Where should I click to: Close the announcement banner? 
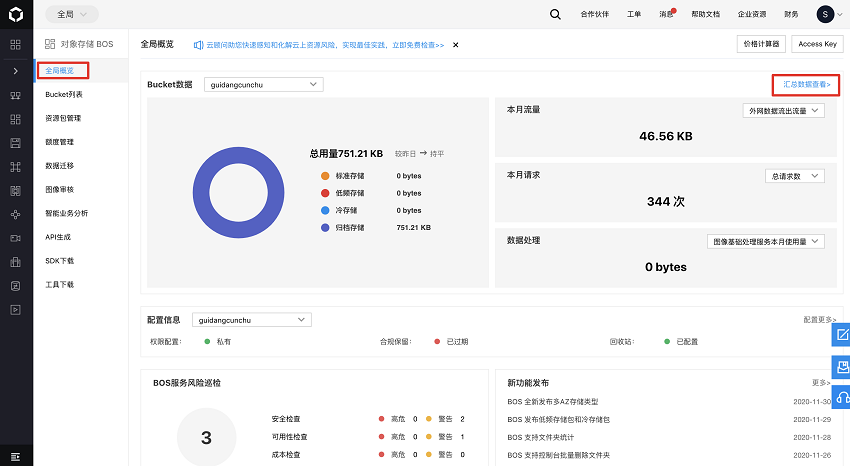pyautogui.click(x=456, y=45)
